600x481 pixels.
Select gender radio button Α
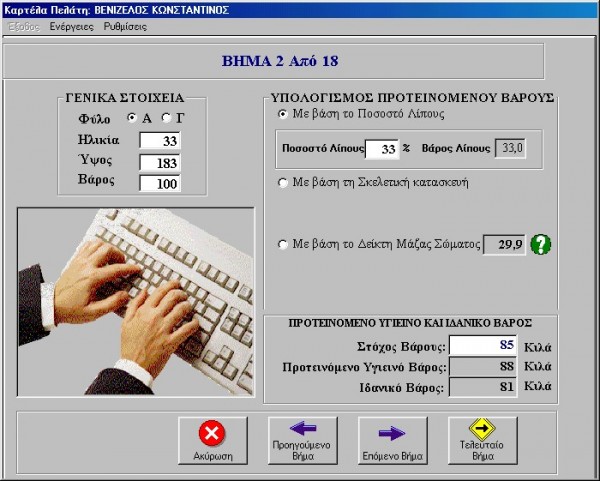tap(132, 118)
